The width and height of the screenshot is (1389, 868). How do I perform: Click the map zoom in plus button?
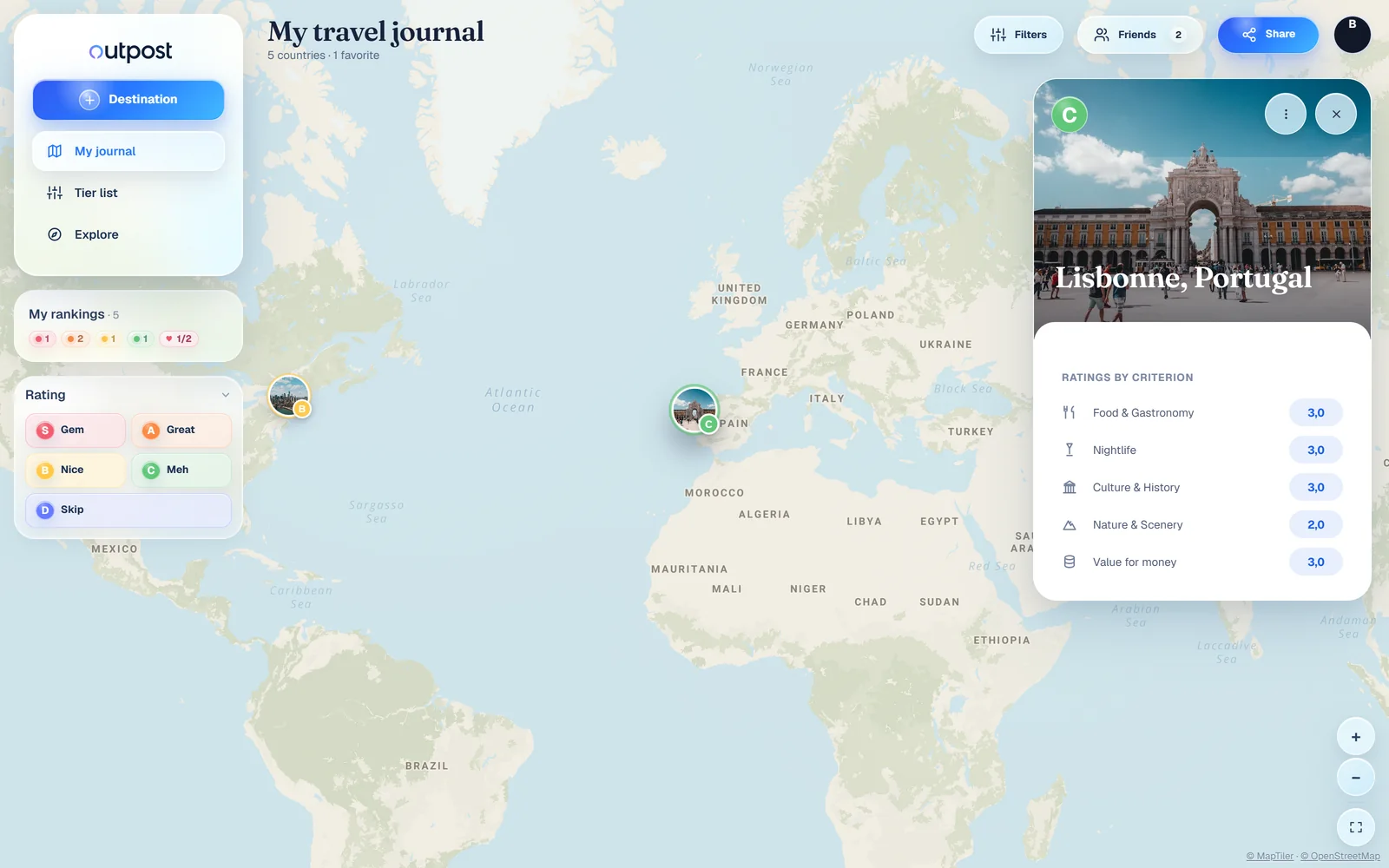[1355, 737]
